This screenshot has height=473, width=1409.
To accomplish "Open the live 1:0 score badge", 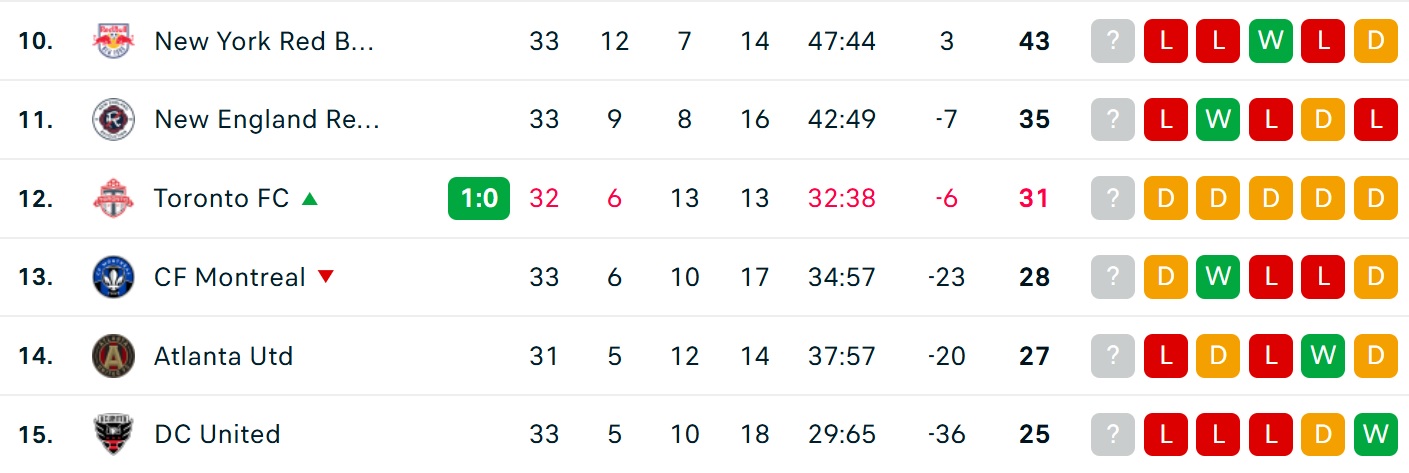I will tap(479, 198).
